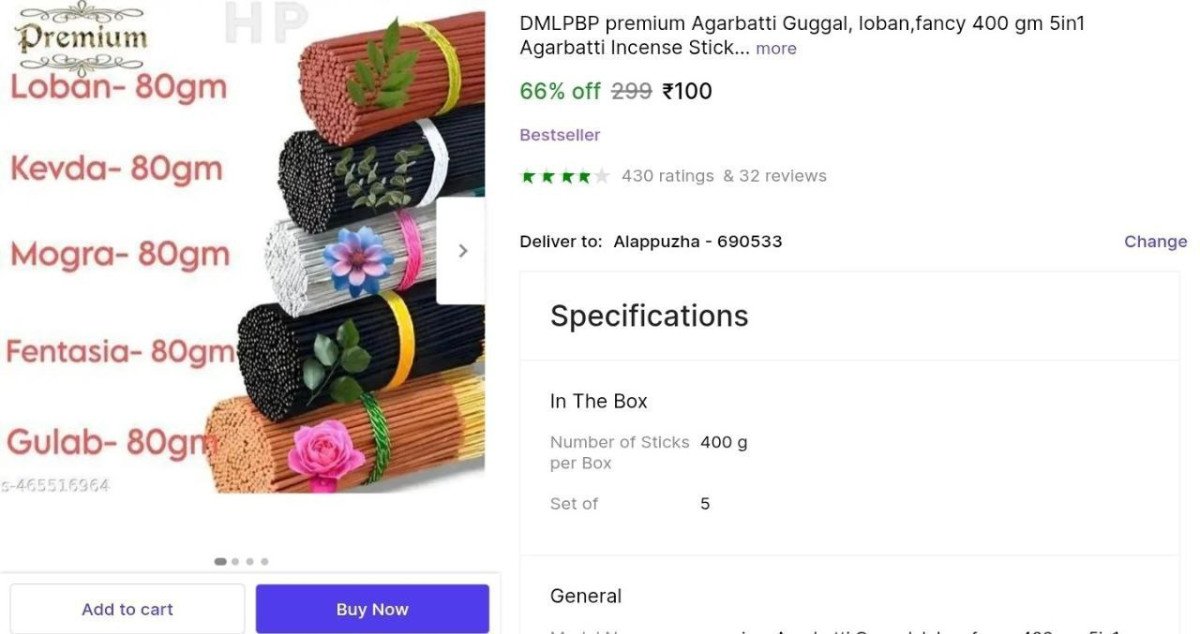
Task: Click the Specifications heading
Action: 649,316
